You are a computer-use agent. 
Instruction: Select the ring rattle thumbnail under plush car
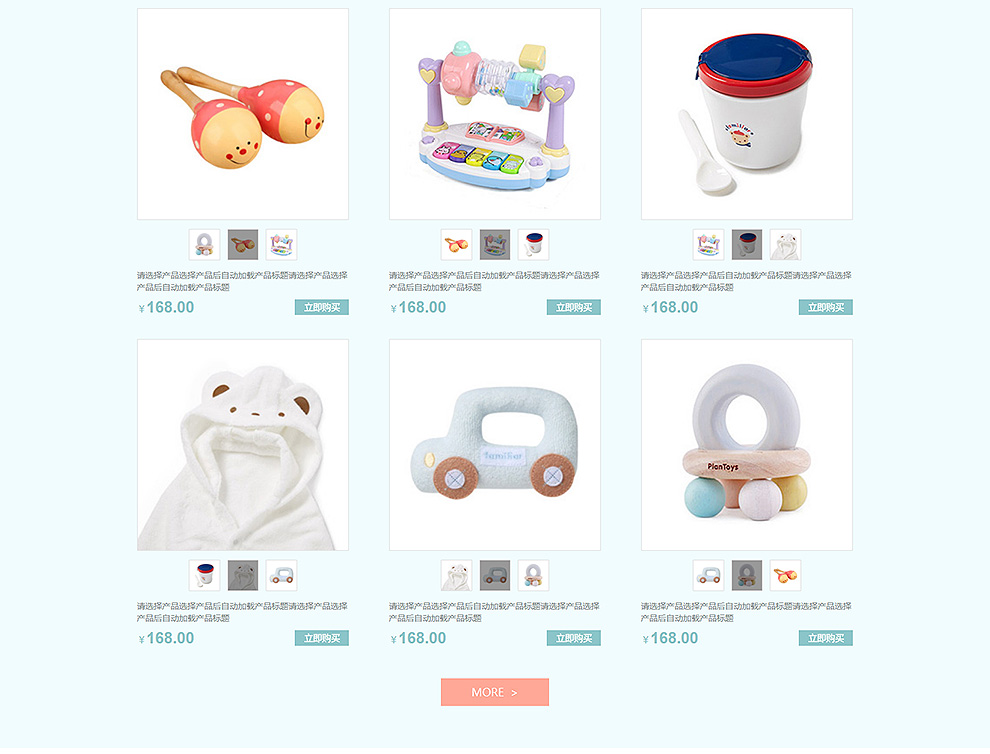[533, 575]
